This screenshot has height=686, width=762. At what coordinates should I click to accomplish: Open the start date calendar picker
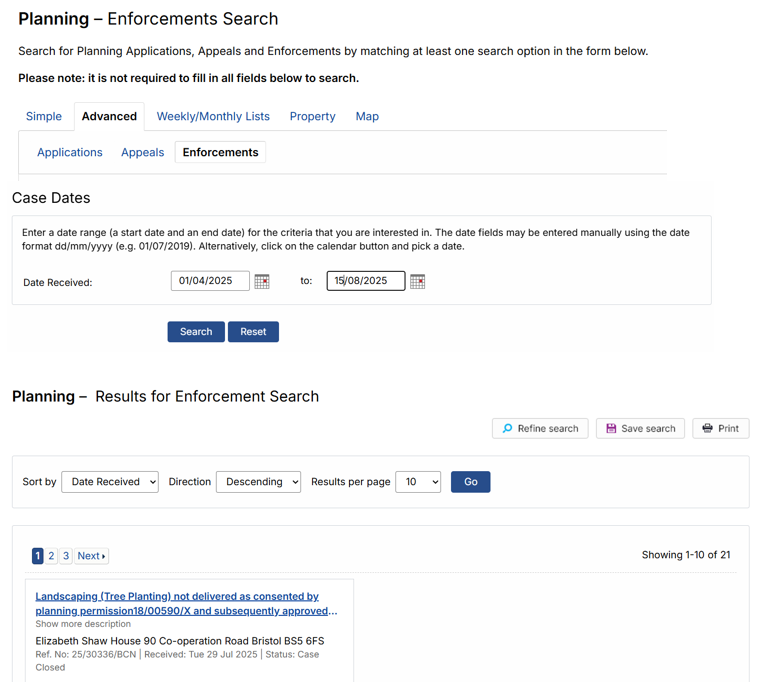click(261, 281)
